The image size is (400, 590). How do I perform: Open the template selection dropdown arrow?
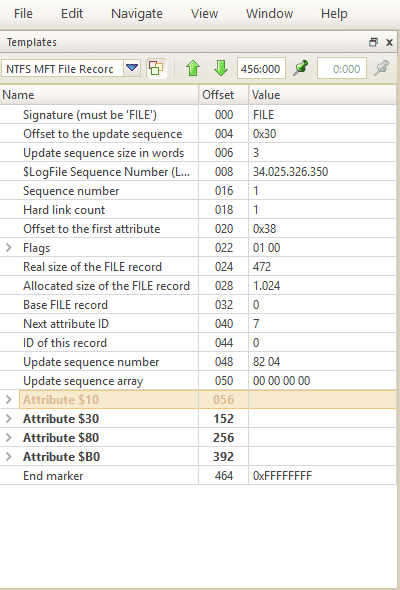tap(132, 68)
